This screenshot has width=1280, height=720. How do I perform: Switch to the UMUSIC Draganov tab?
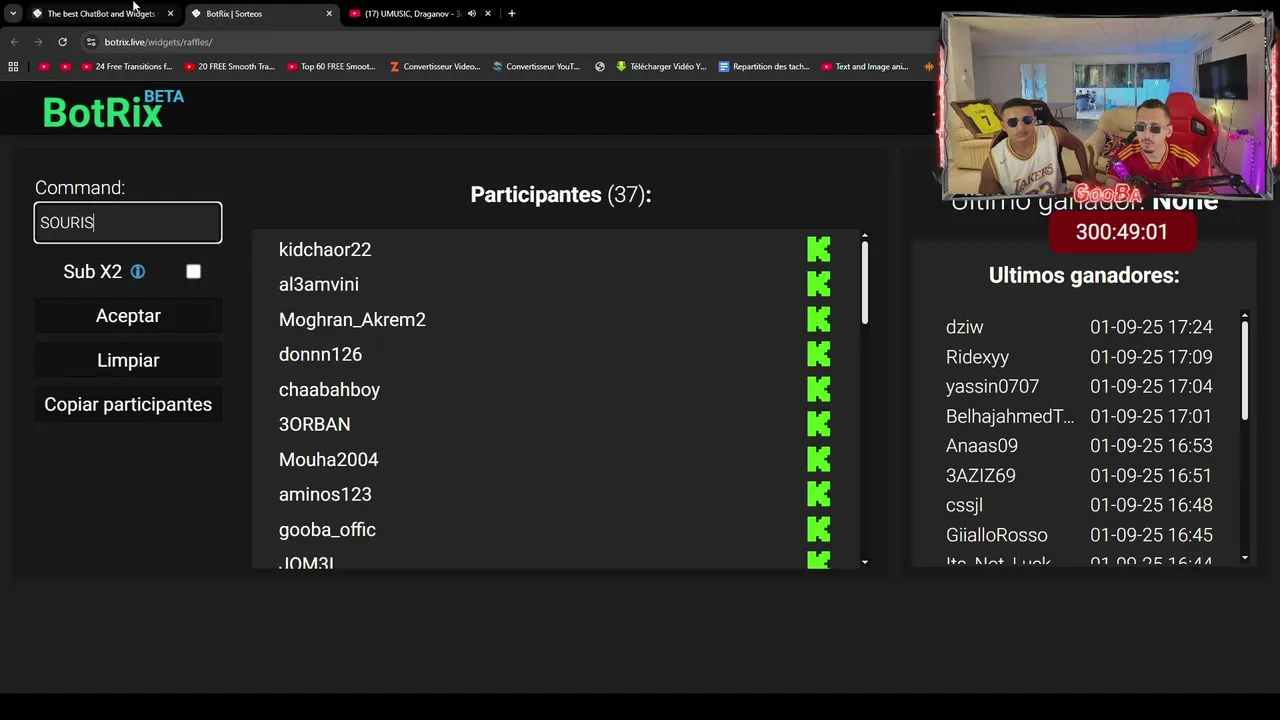click(412, 14)
